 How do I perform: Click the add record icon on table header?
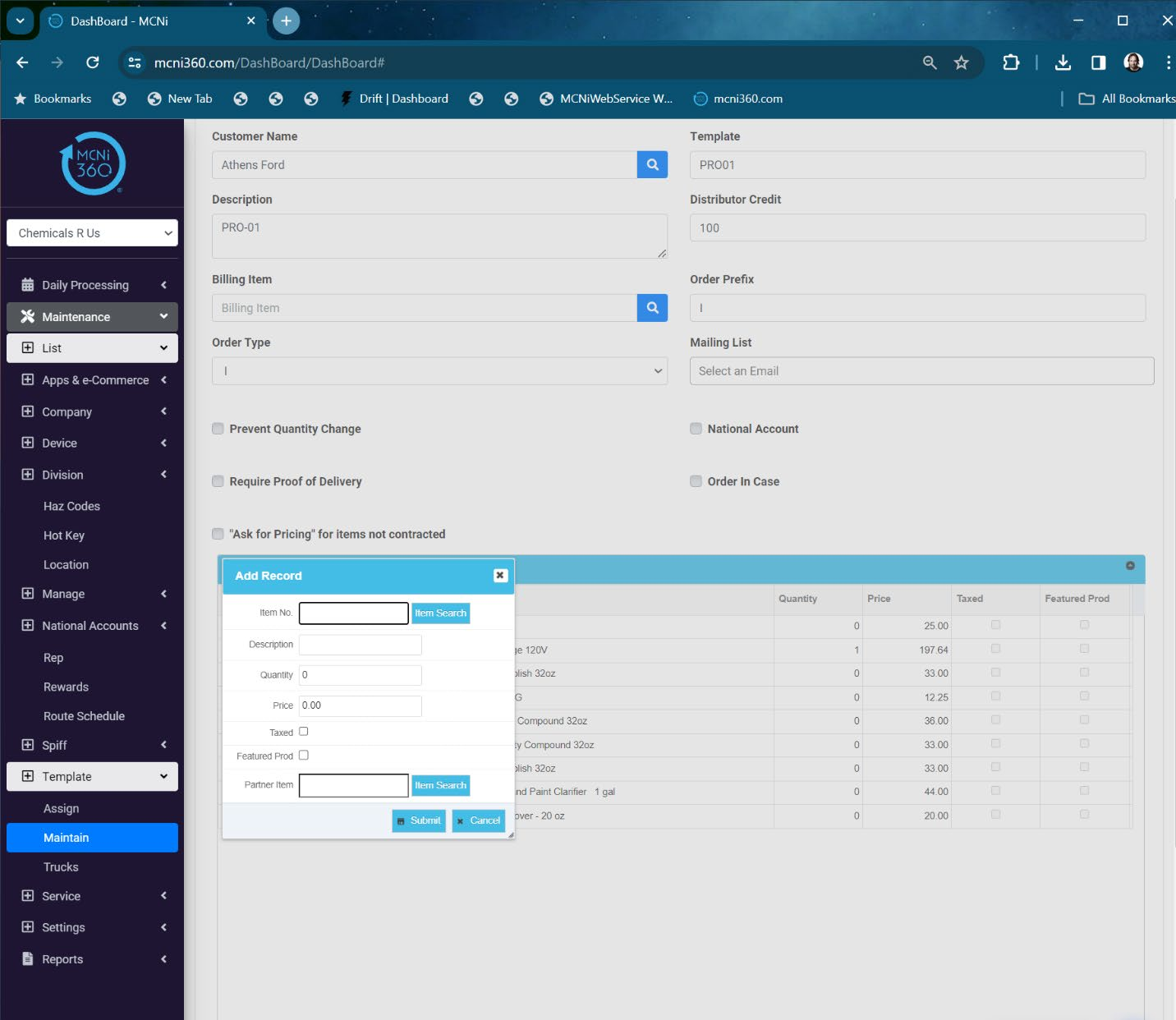(x=1132, y=566)
